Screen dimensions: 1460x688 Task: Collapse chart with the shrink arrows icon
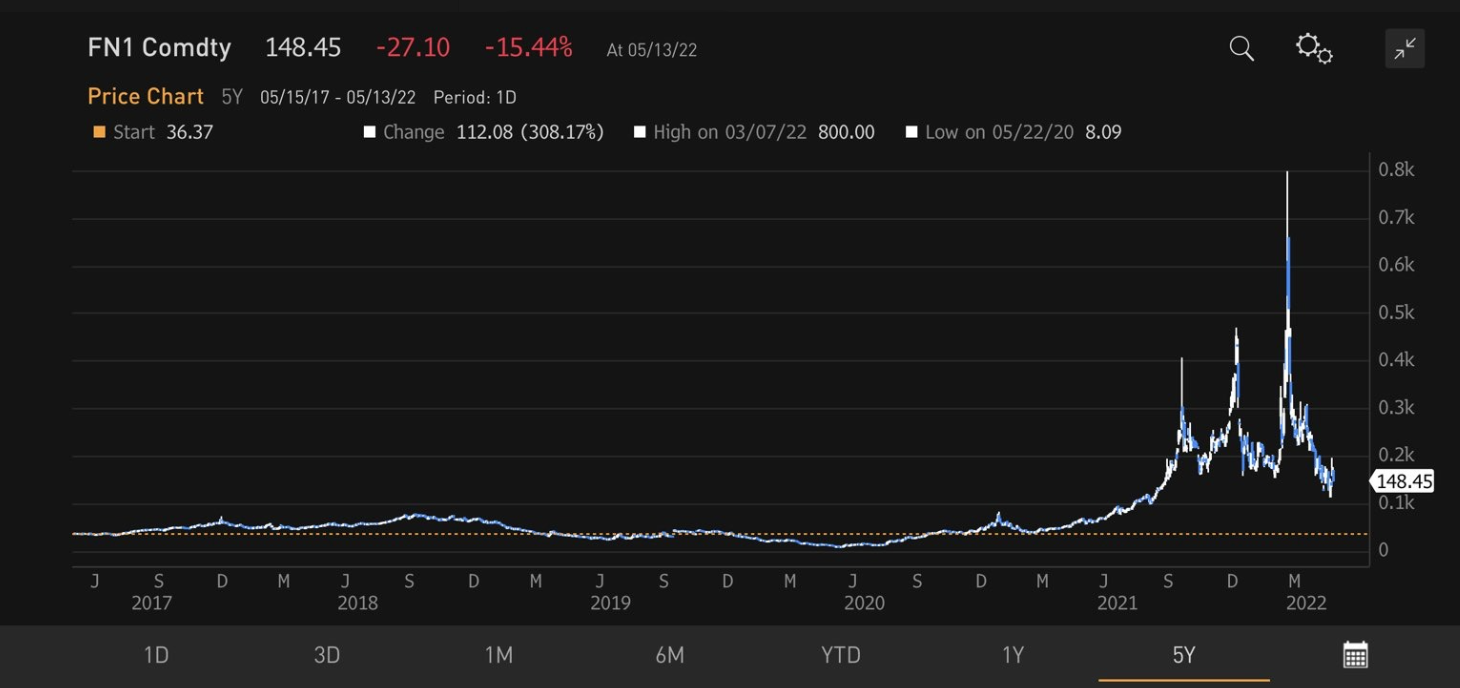(x=1405, y=48)
